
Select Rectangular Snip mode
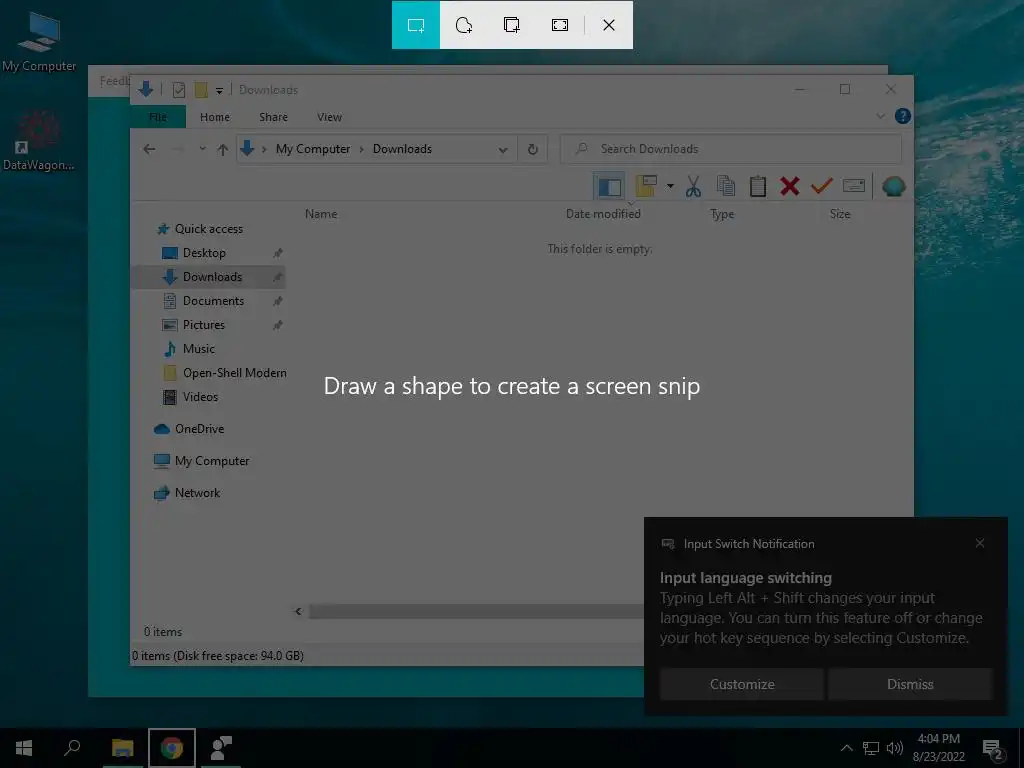click(x=416, y=25)
